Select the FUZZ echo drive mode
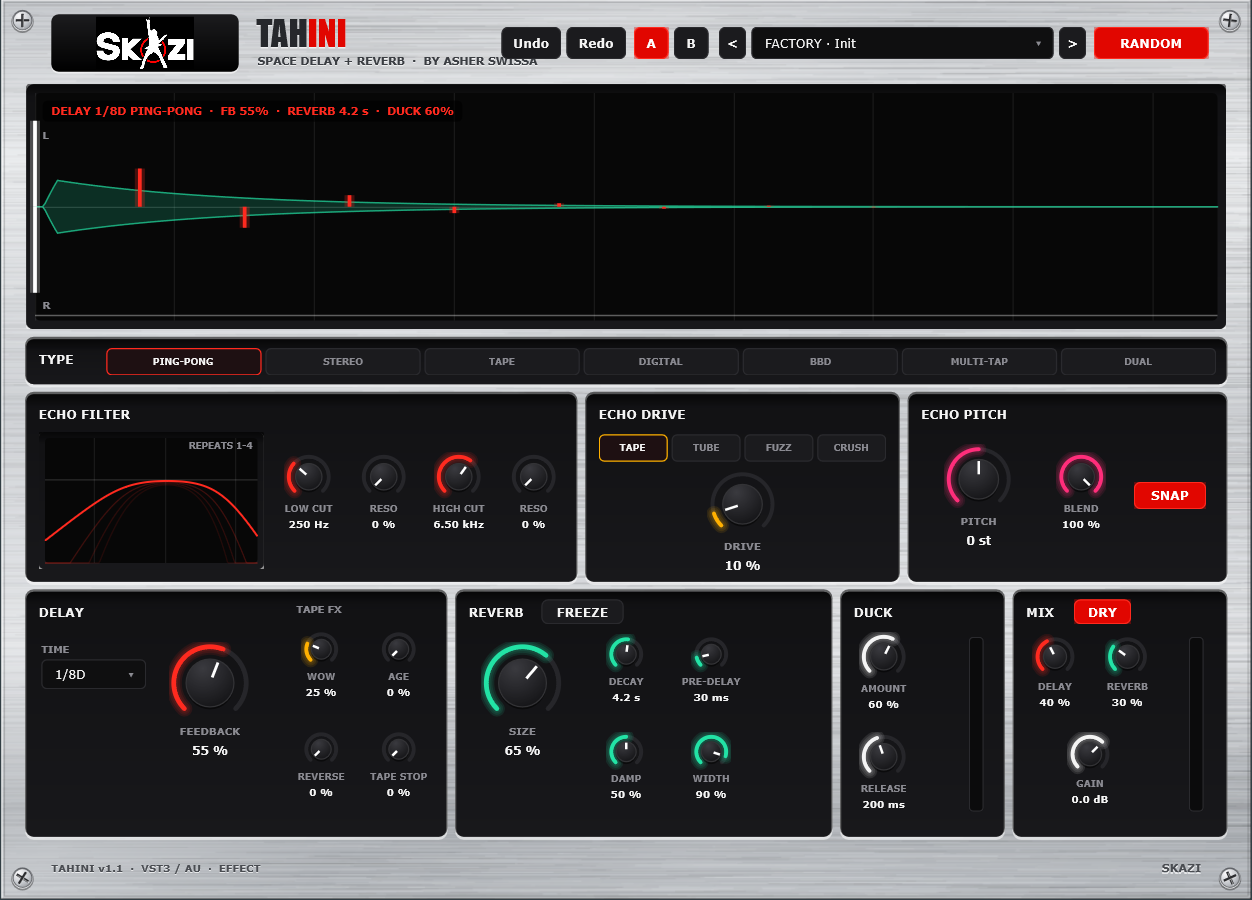Viewport: 1252px width, 900px height. tap(778, 447)
